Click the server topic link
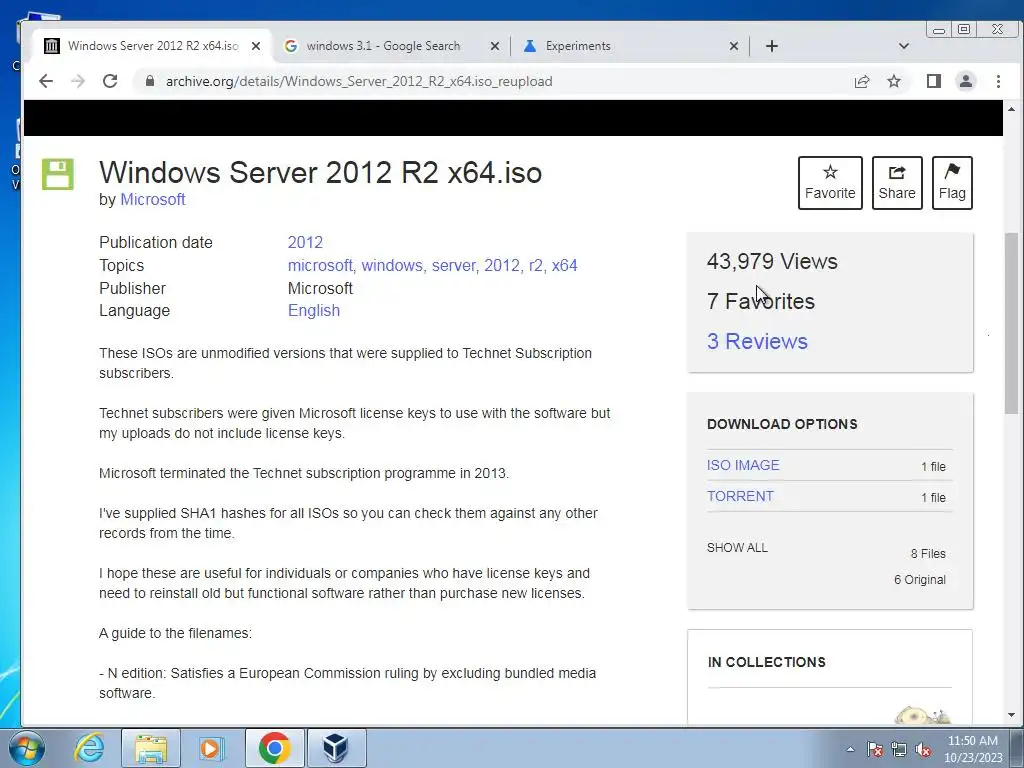 point(454,265)
